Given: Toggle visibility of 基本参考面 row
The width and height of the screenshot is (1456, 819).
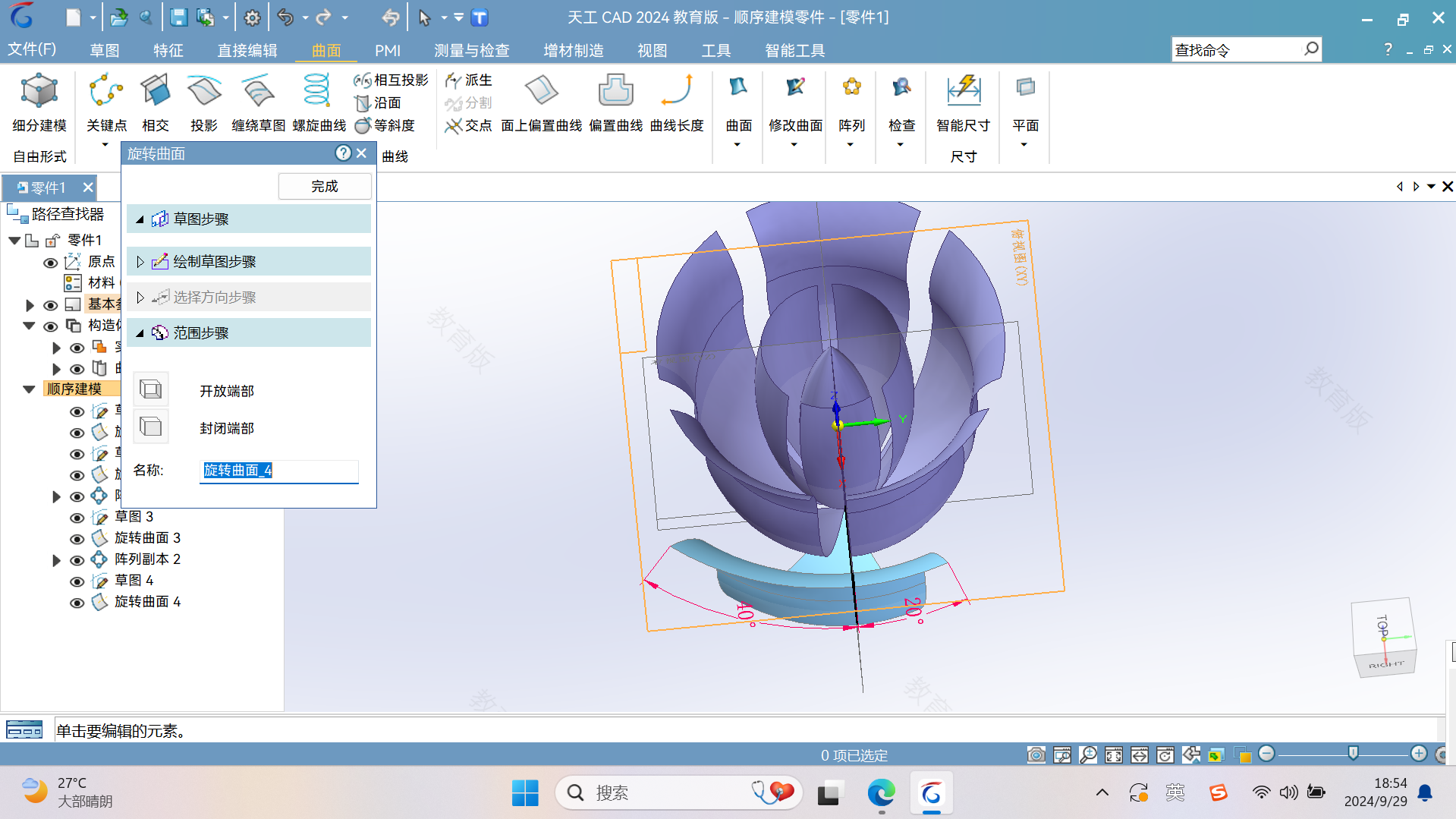Looking at the screenshot, I should [50, 305].
